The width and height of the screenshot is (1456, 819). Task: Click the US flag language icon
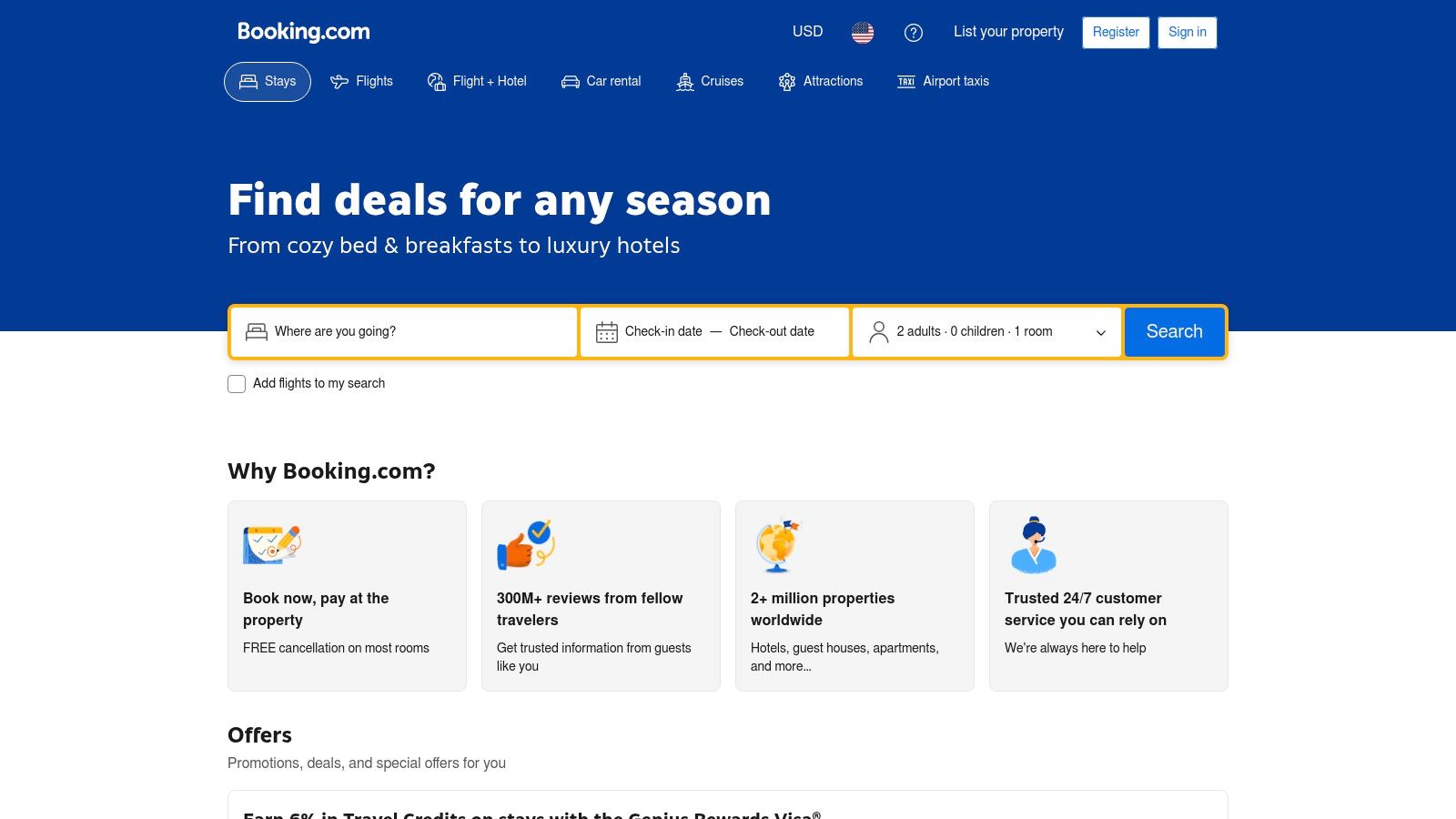point(863,33)
